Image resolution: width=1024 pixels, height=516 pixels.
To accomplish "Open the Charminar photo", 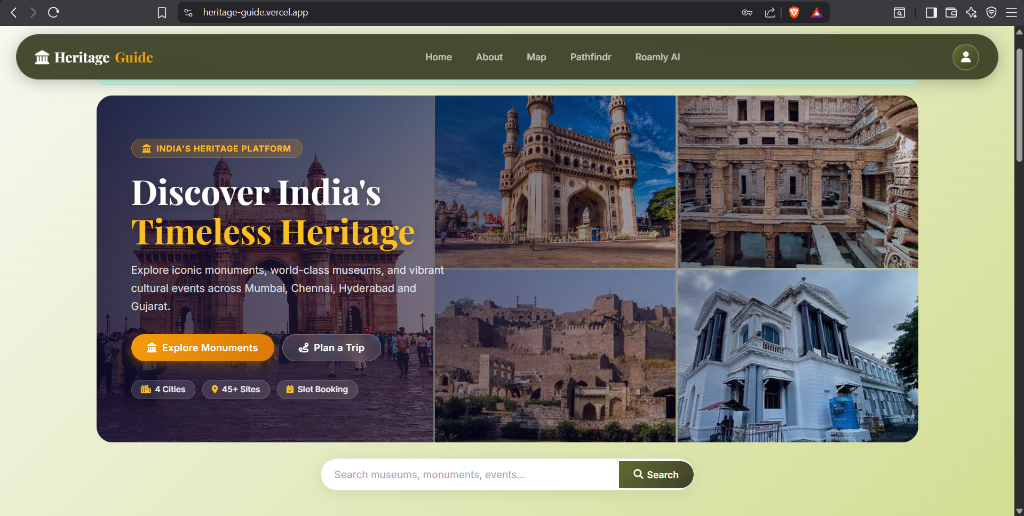I will point(555,182).
